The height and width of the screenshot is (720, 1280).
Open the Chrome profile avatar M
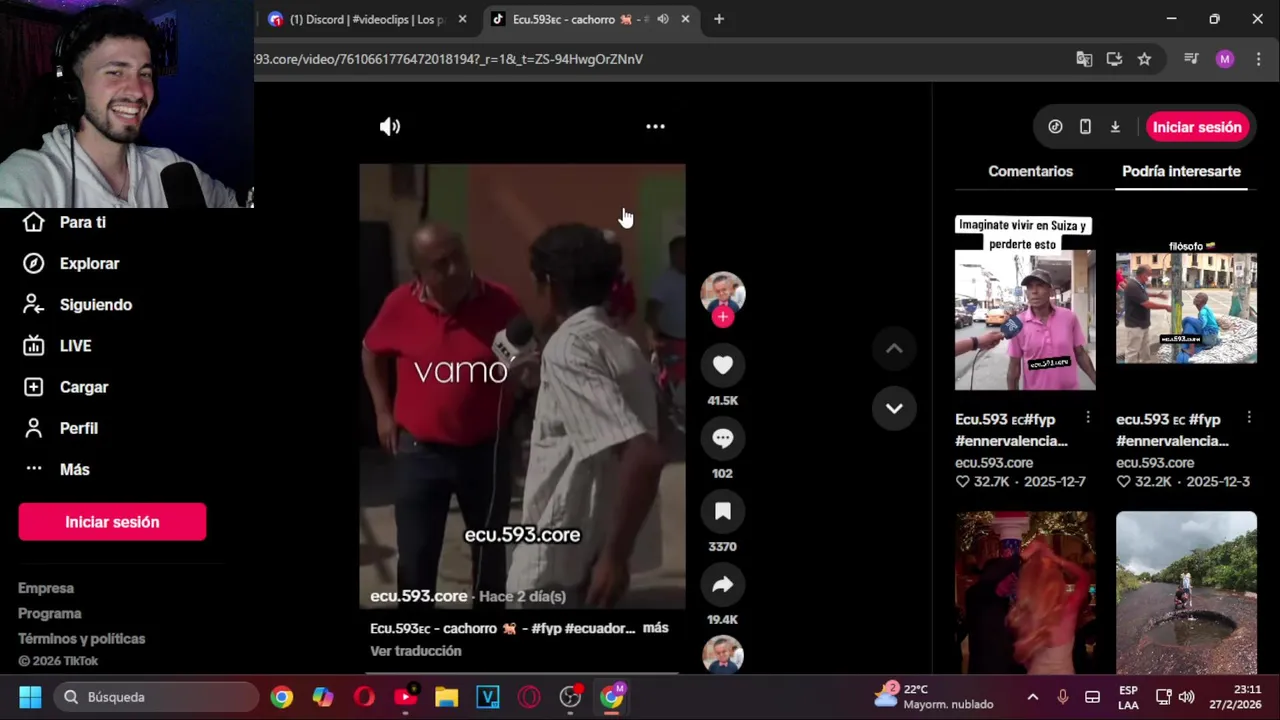(x=1225, y=59)
